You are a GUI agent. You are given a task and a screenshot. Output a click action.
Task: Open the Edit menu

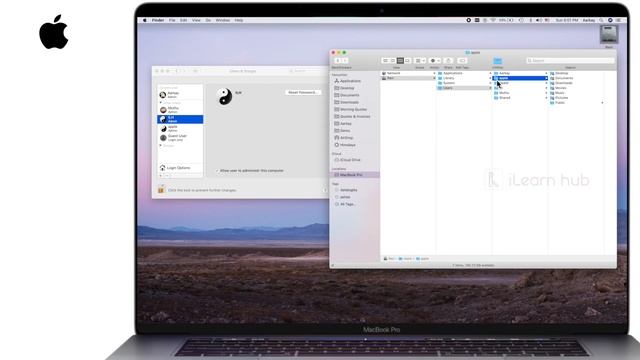pos(184,20)
